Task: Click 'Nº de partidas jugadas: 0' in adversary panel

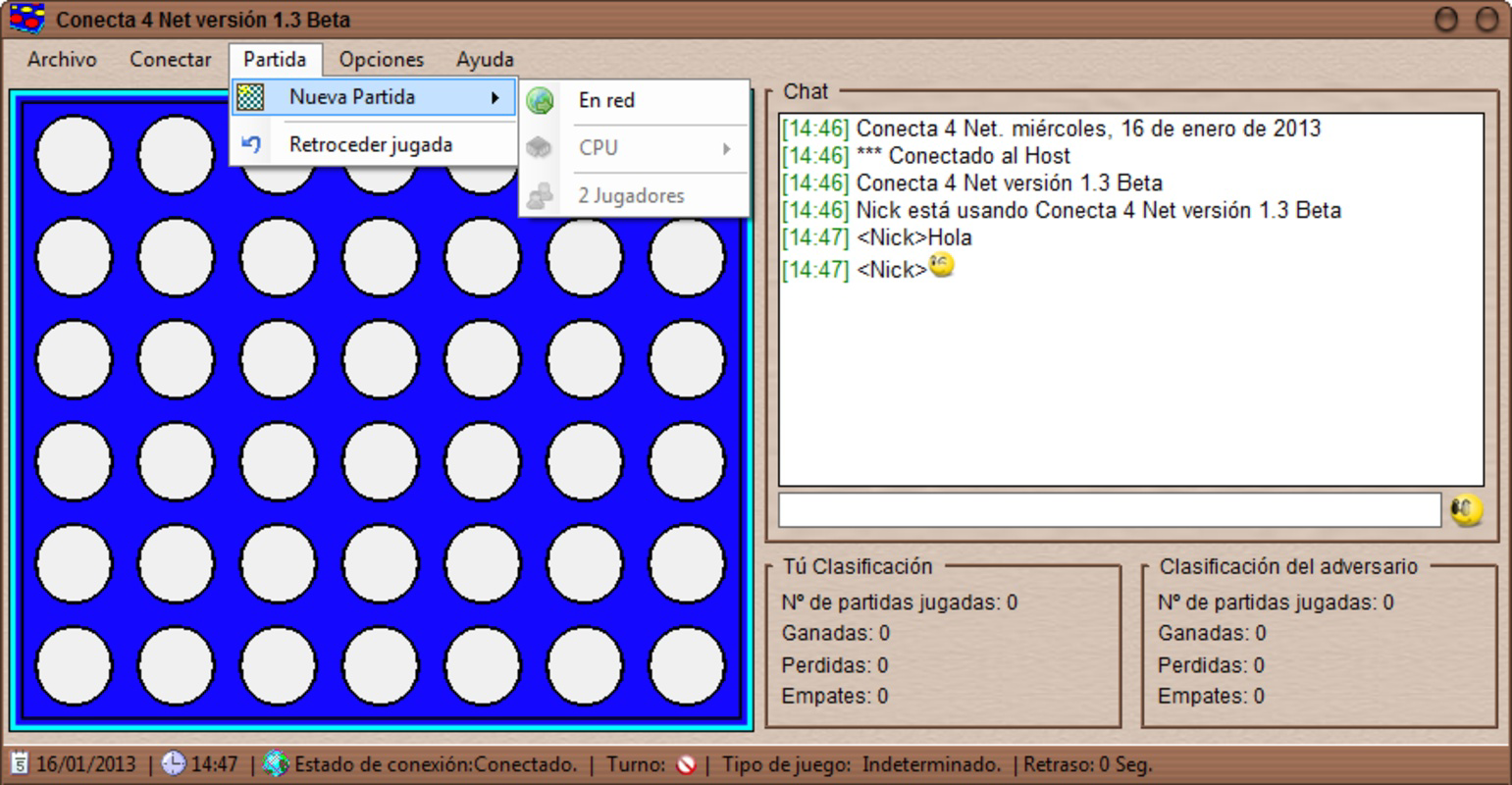Action: point(1276,602)
